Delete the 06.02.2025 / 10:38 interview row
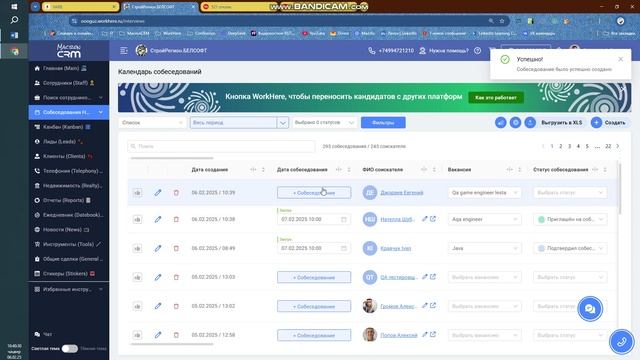This screenshot has height=360, width=640. [x=176, y=219]
